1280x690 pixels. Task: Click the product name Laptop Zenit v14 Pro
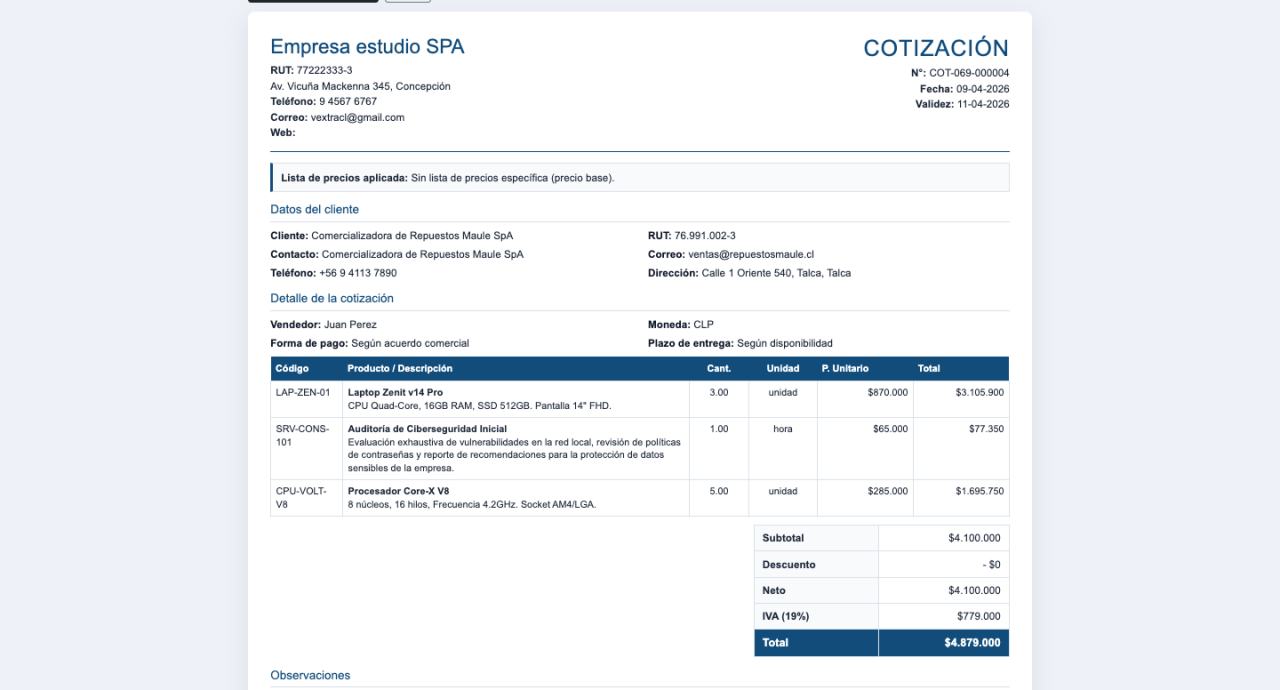395,393
